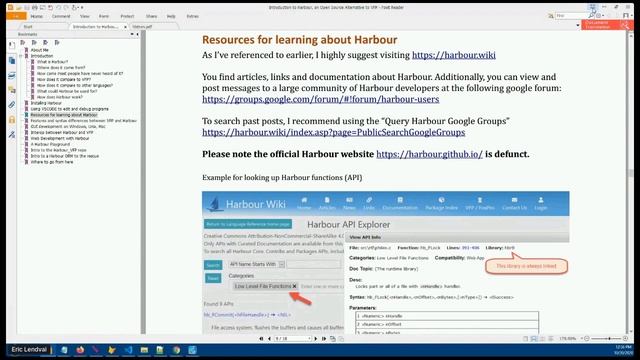Select continuous page view in status bar
The width and height of the screenshot is (640, 360).
534,339
